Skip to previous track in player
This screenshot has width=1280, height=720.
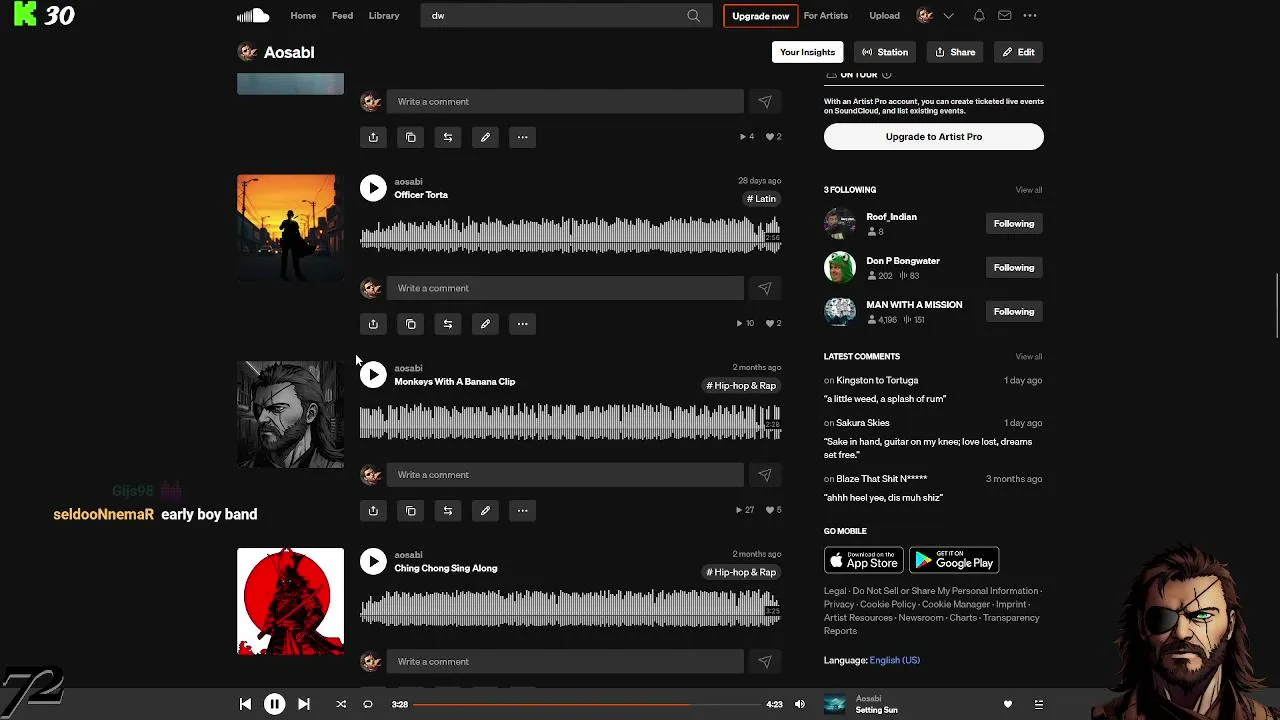tap(245, 704)
